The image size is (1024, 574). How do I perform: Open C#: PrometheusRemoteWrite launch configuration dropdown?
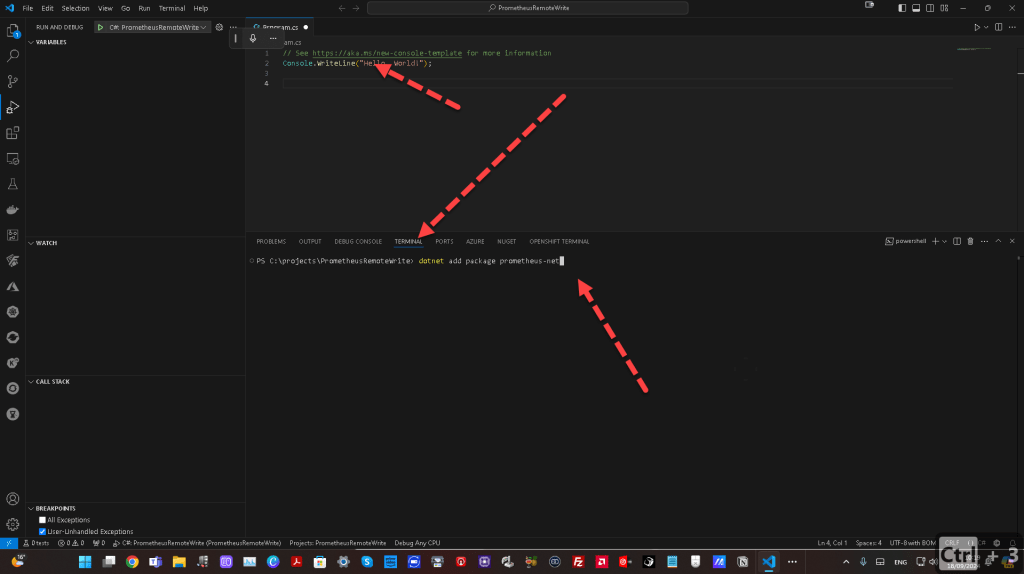pyautogui.click(x=157, y=27)
